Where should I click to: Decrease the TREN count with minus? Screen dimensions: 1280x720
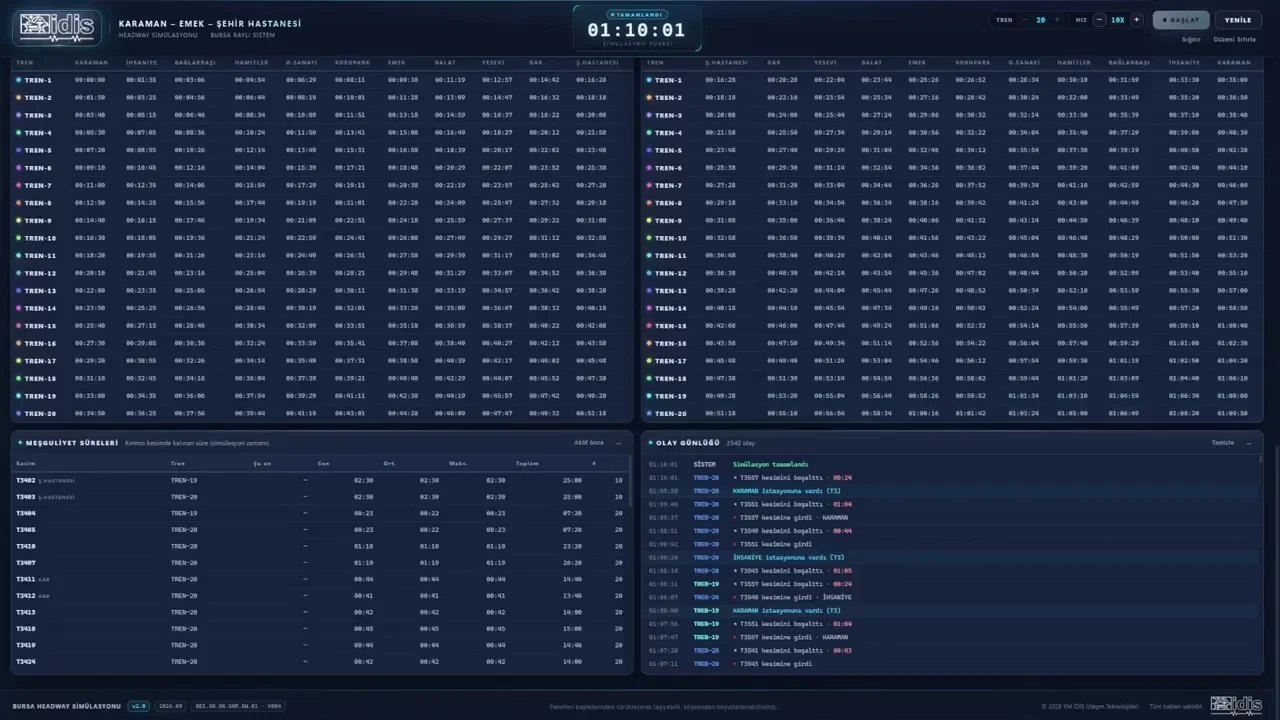(1026, 20)
